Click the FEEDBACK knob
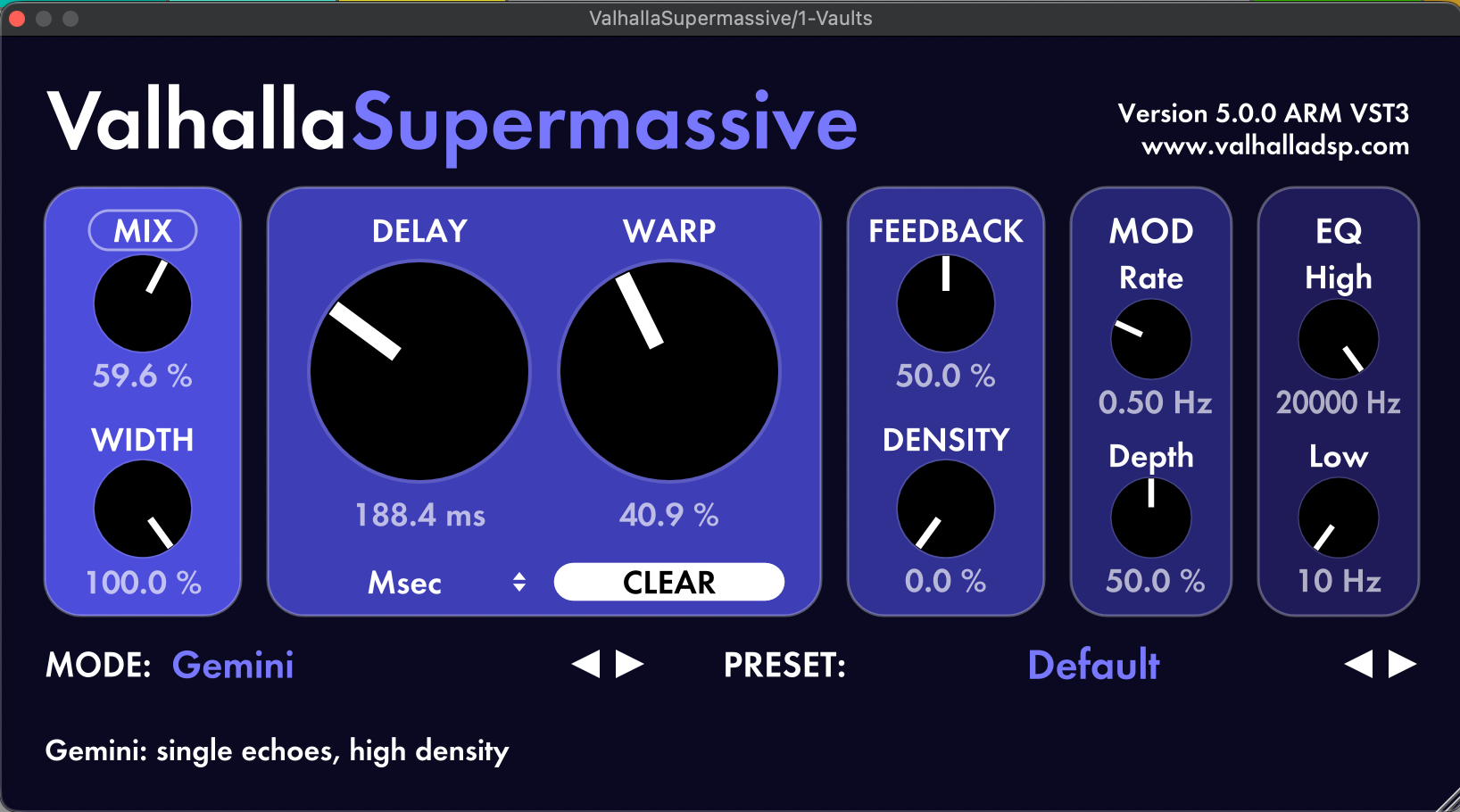Image resolution: width=1460 pixels, height=812 pixels. click(946, 303)
